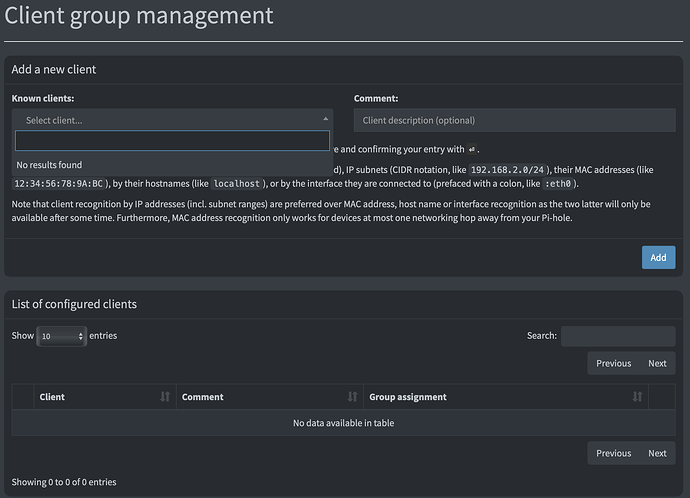Sort table by the Client header label

(x=52, y=397)
